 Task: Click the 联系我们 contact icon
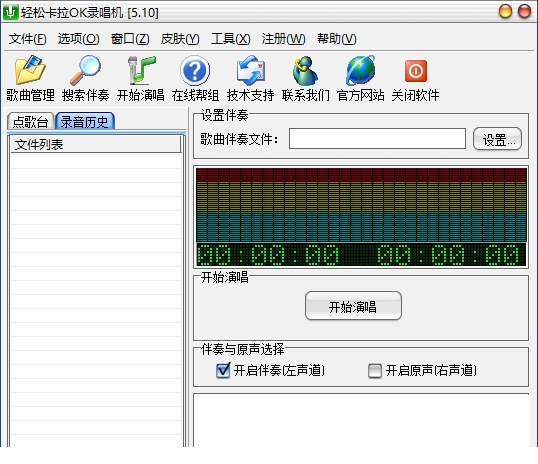click(x=305, y=70)
